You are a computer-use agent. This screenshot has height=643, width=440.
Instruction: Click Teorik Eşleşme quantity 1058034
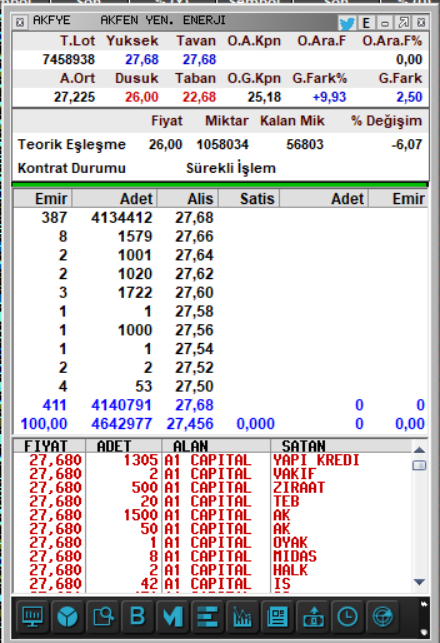222,144
